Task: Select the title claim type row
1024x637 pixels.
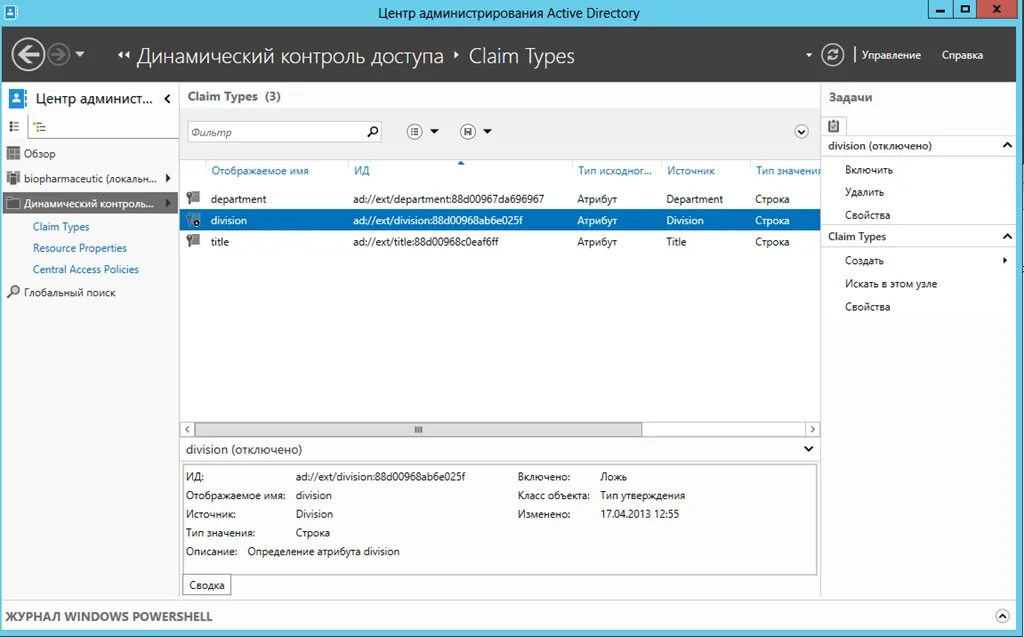Action: tap(500, 242)
